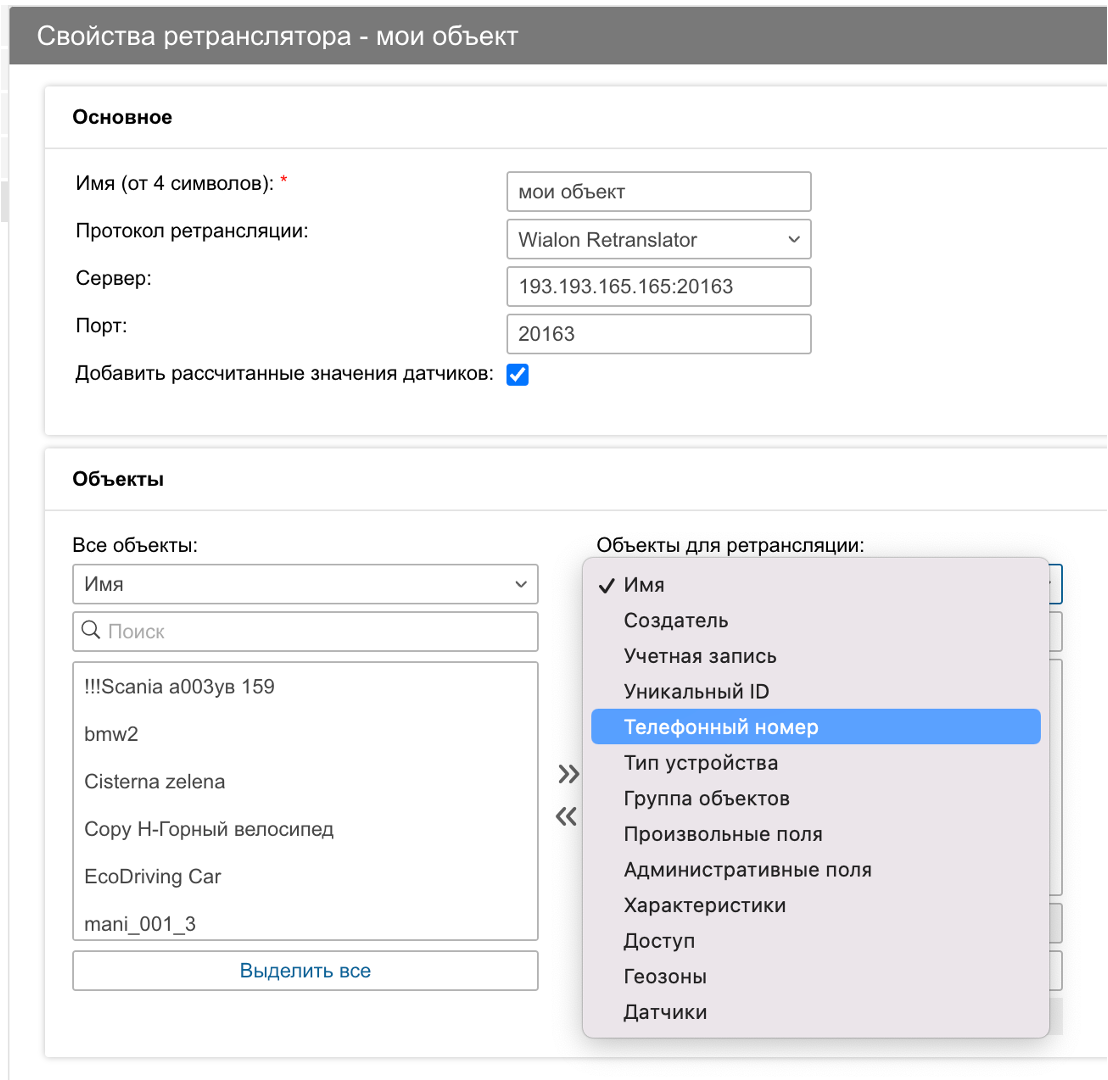Click the remove double left arrow
Image resolution: width=1108 pixels, height=1080 pixels.
pos(567,817)
